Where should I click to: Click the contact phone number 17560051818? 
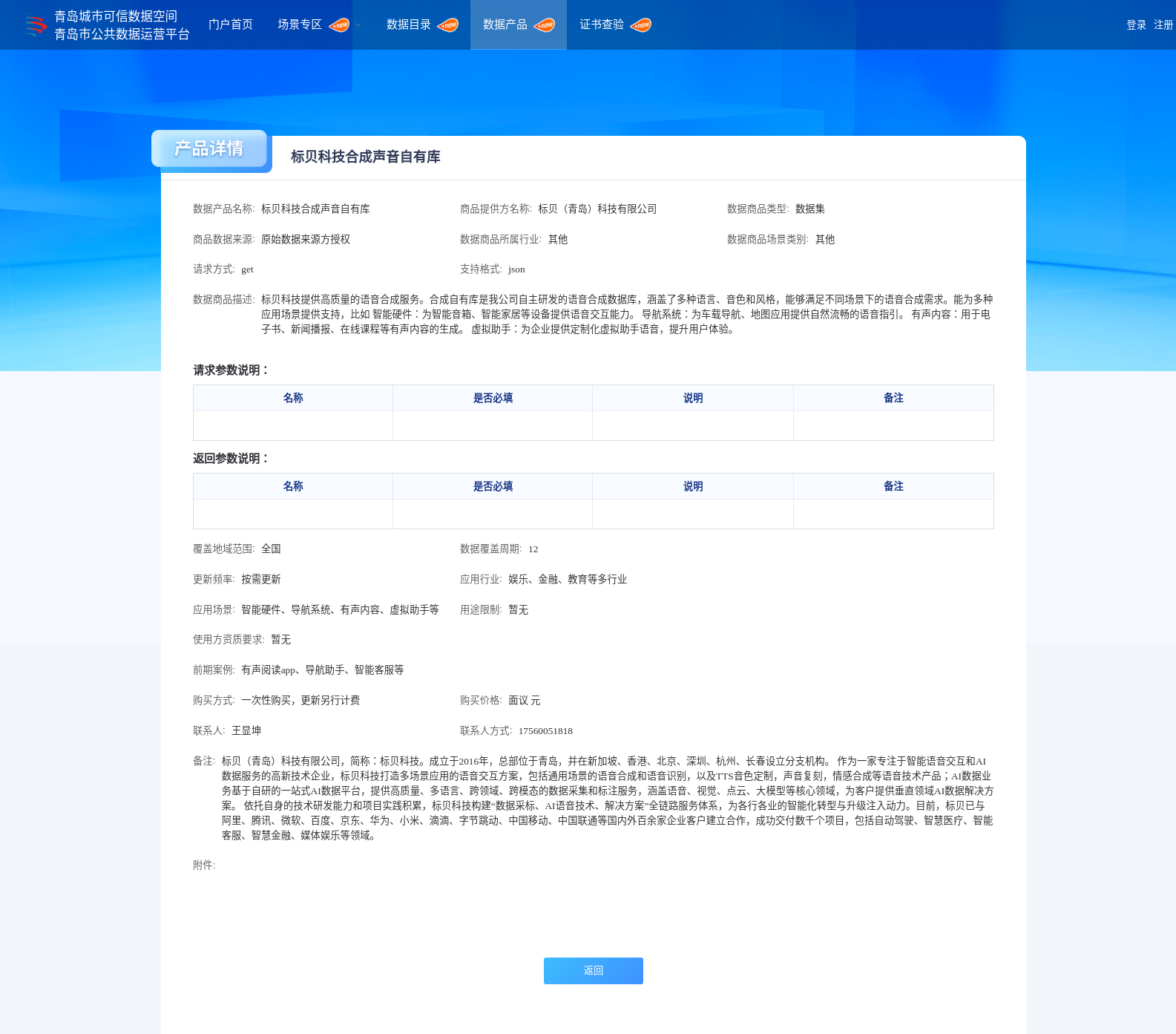coord(545,731)
